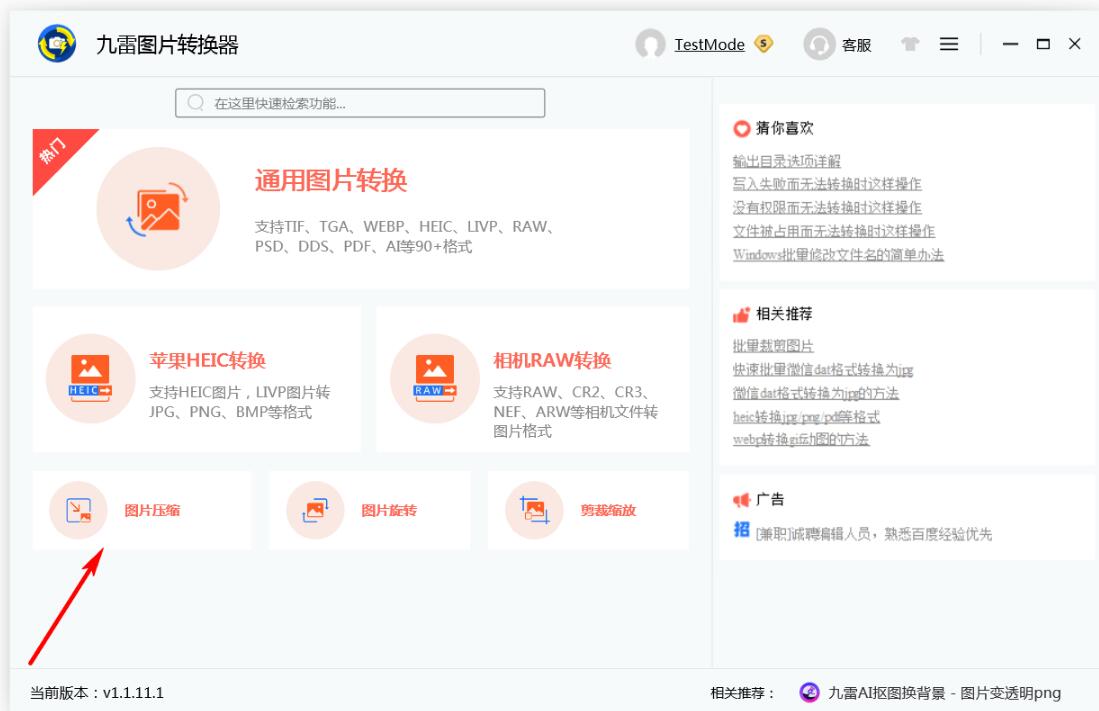1099x711 pixels.
Task: Open the 输出目录选项详解 help link
Action: [787, 161]
